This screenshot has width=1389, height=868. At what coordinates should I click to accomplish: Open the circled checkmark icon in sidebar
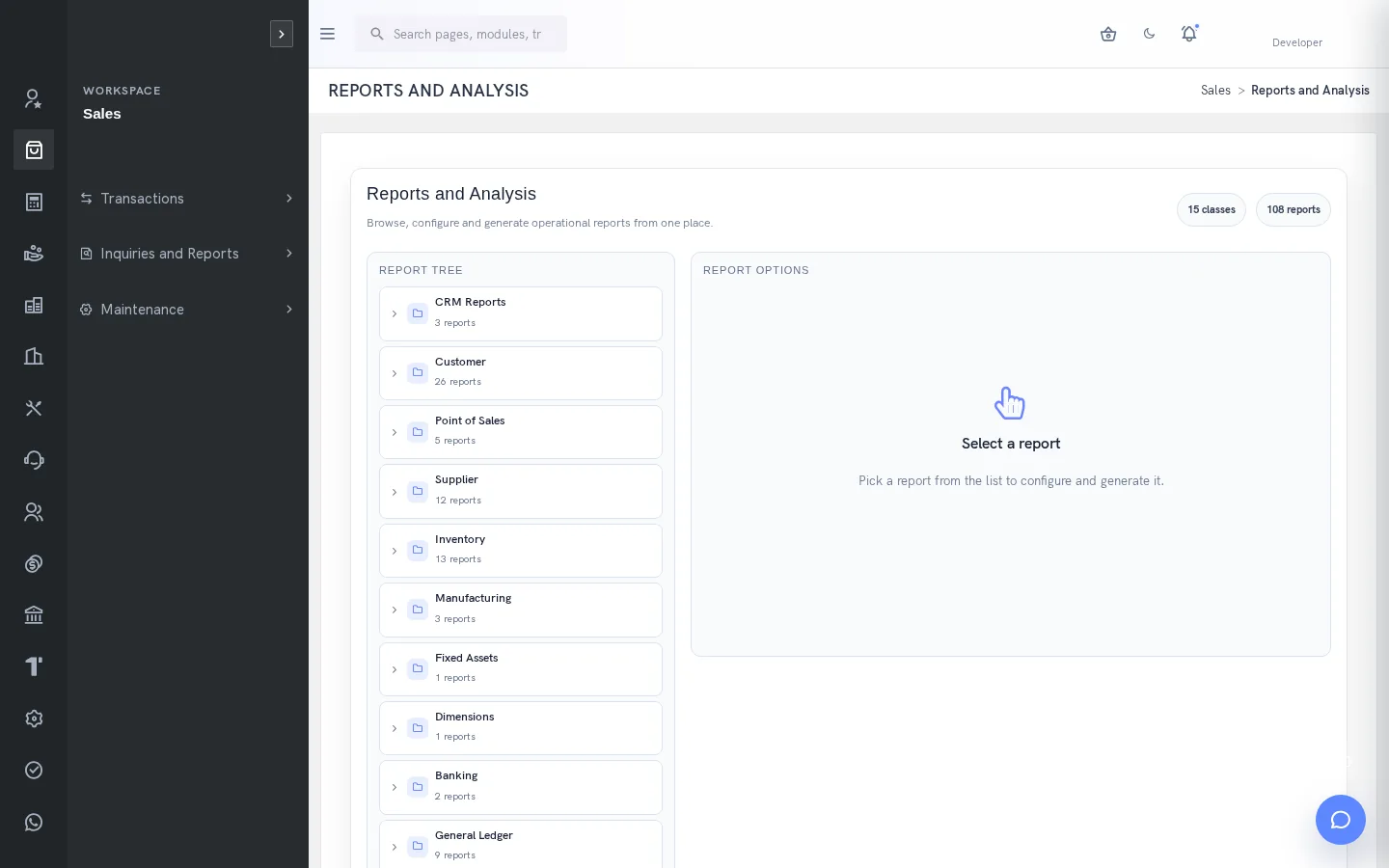tap(34, 770)
